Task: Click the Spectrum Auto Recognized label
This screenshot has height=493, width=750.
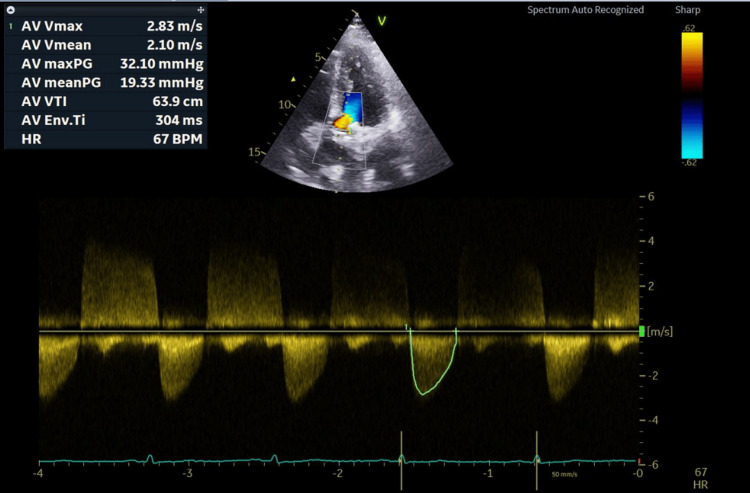Action: pyautogui.click(x=585, y=10)
